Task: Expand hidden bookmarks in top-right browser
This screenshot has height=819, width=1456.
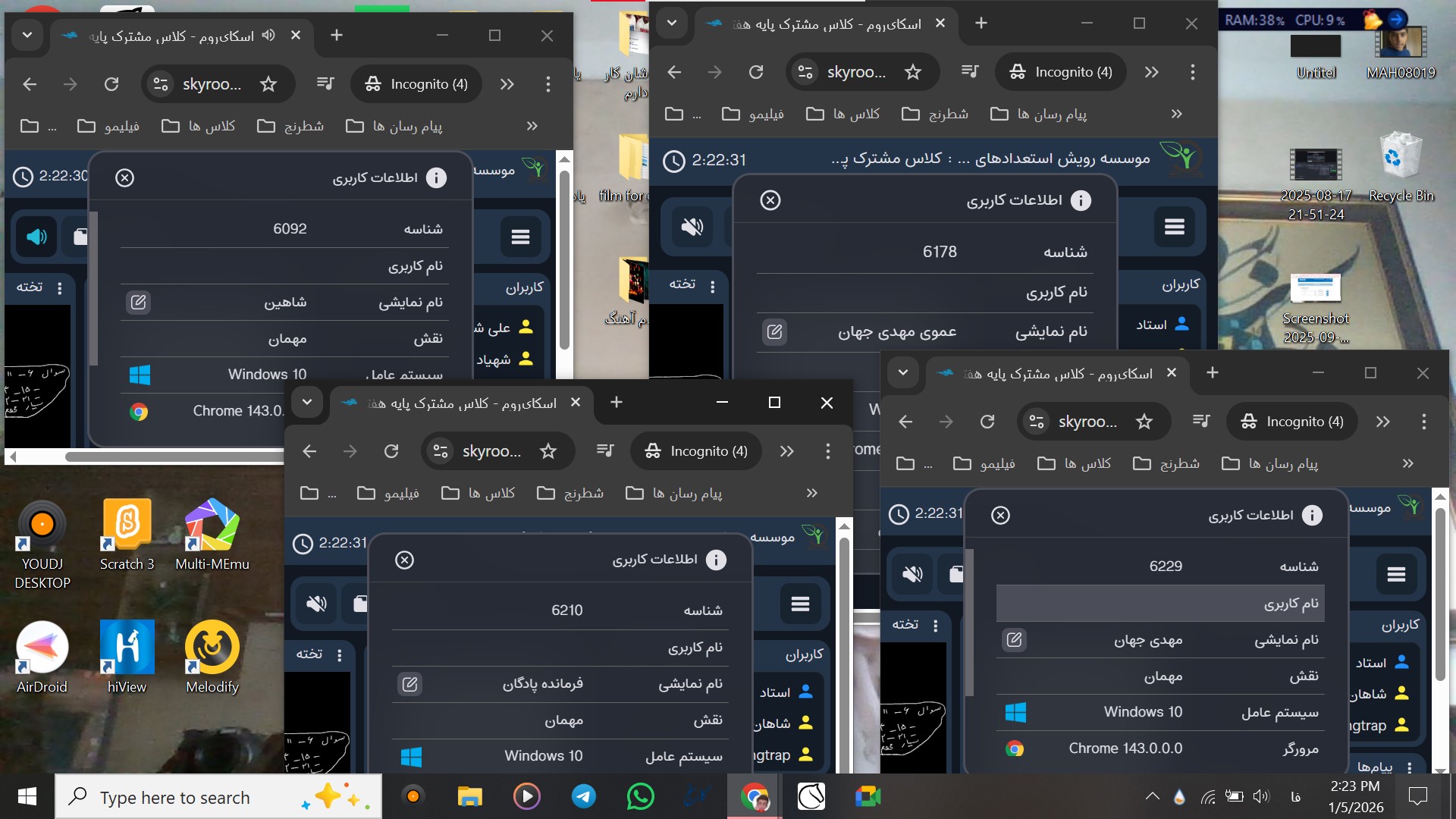Action: 1176,115
